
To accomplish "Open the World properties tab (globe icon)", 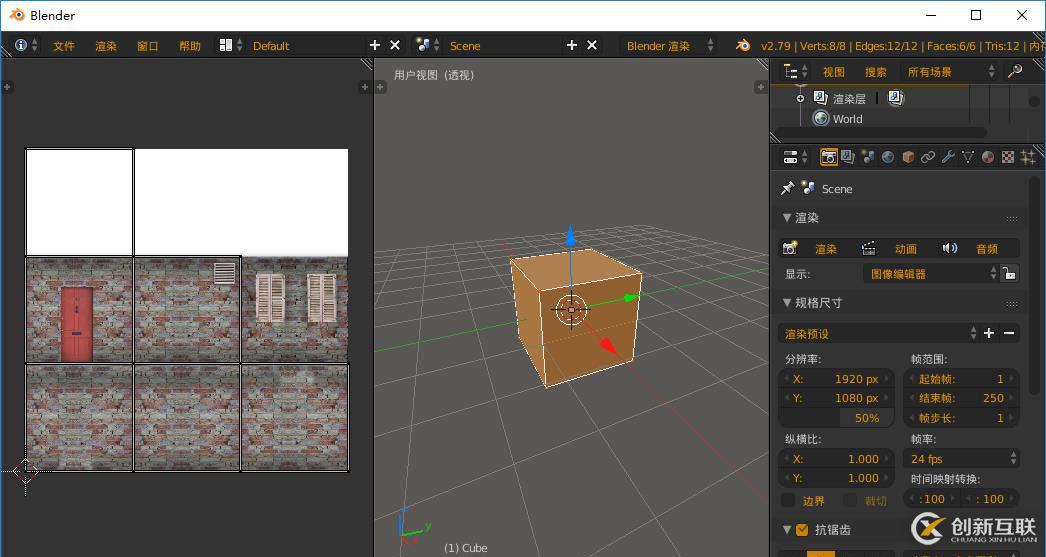I will click(x=887, y=157).
